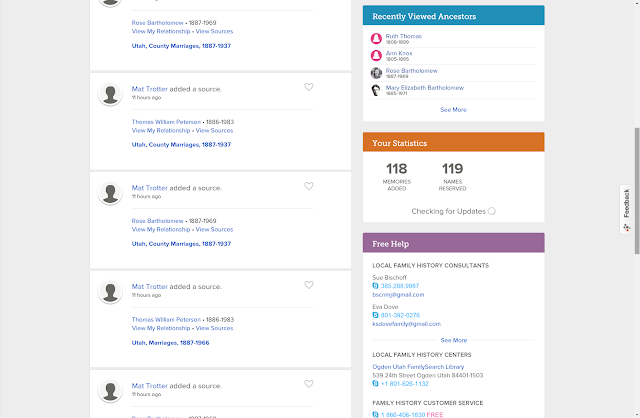Open the Ogden Utah FamilySearch Library link
640x418 pixels.
(418, 367)
